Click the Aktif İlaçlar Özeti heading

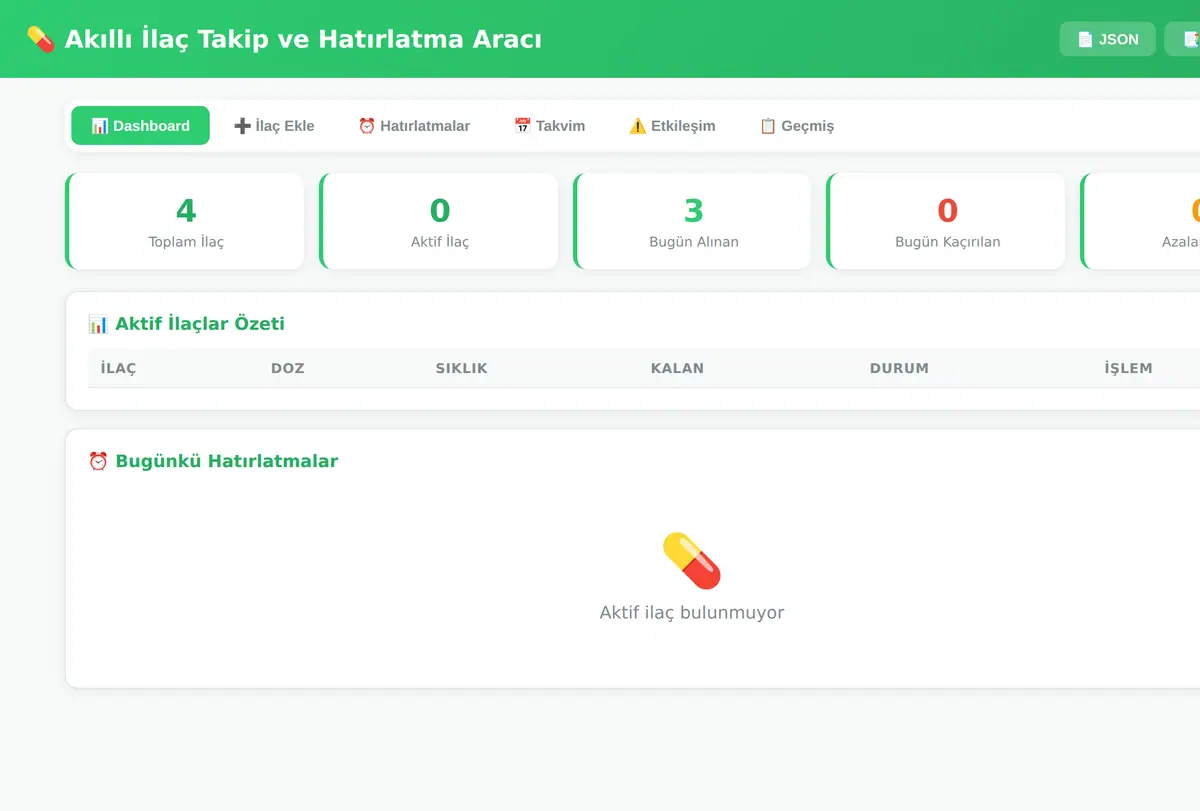pos(200,324)
